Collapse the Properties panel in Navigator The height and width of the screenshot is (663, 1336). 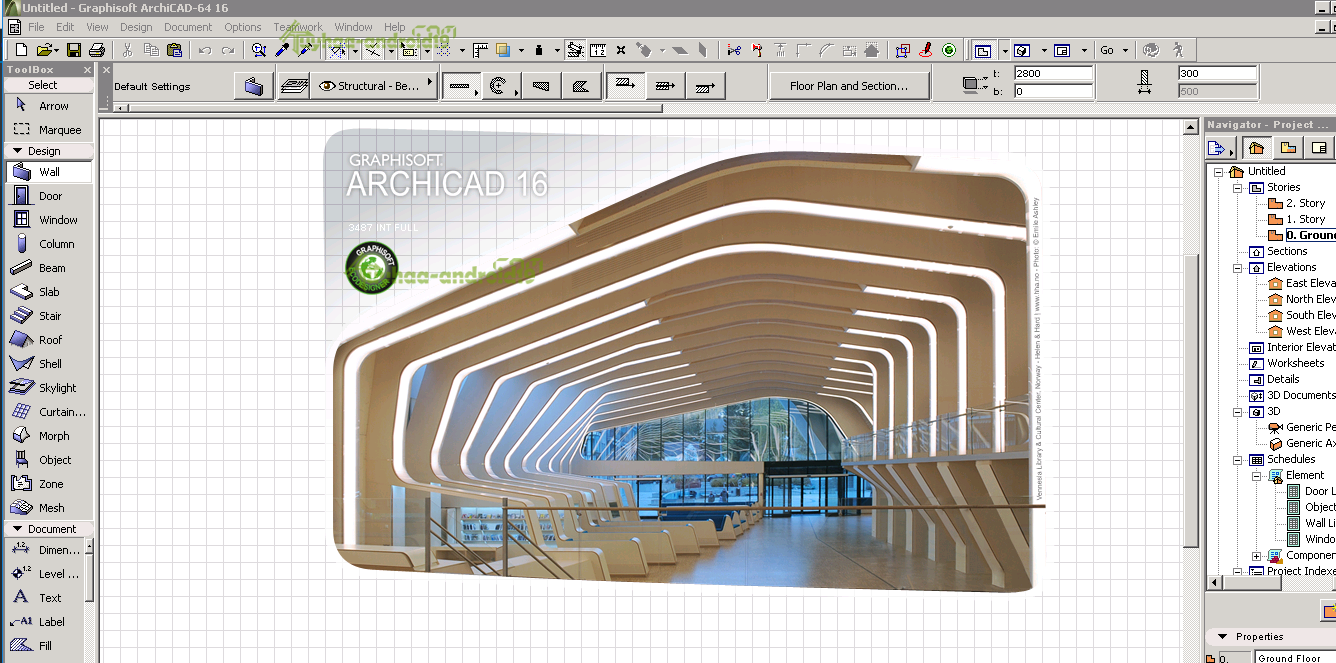click(x=1222, y=636)
